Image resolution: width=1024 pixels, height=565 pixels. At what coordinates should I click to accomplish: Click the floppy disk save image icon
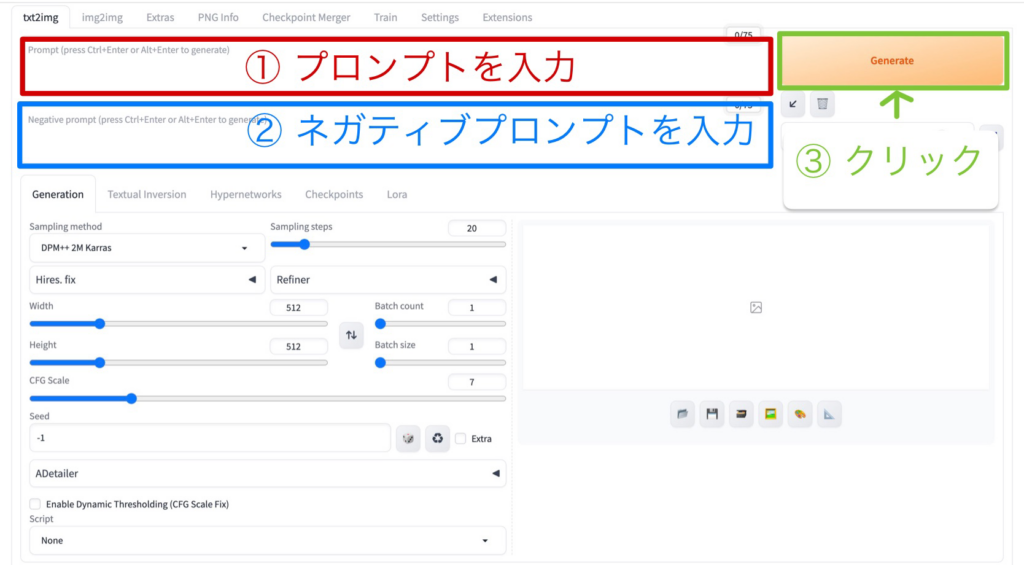click(x=712, y=414)
